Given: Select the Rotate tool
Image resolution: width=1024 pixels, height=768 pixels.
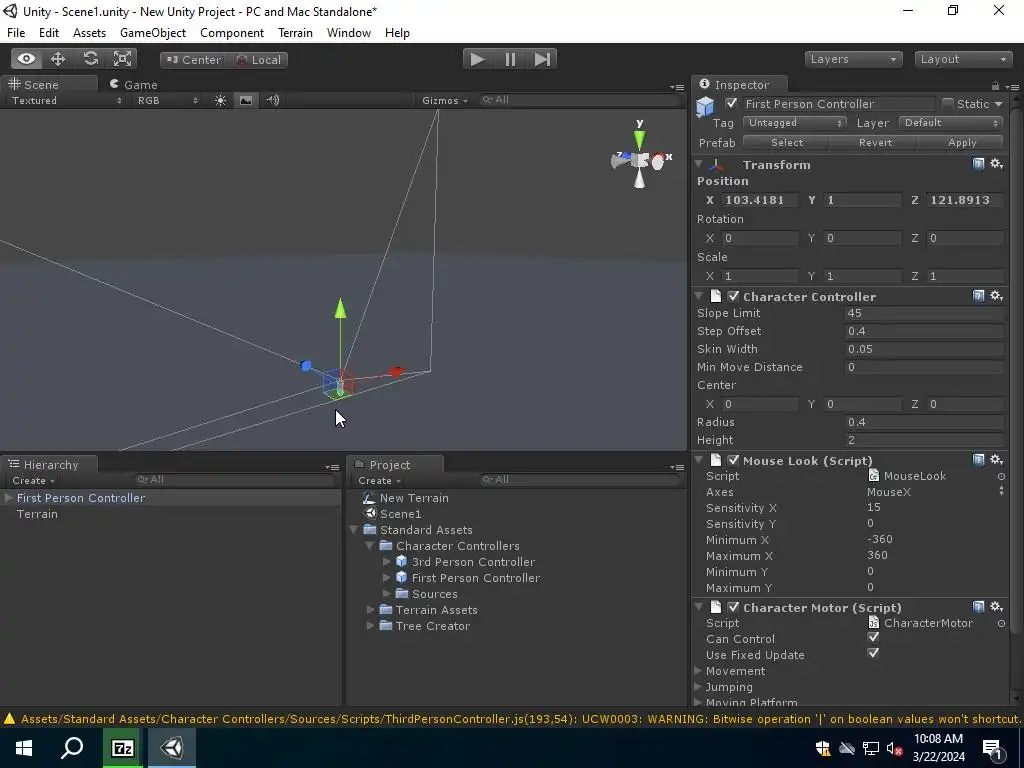Looking at the screenshot, I should (x=90, y=59).
